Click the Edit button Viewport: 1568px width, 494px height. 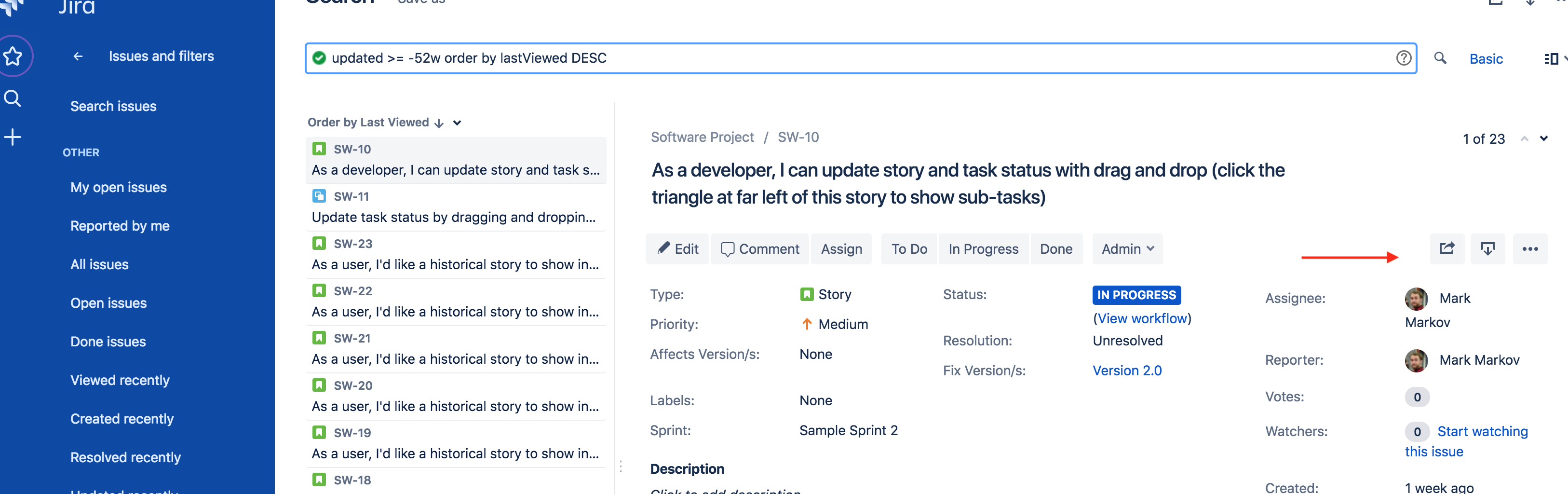pyautogui.click(x=677, y=248)
